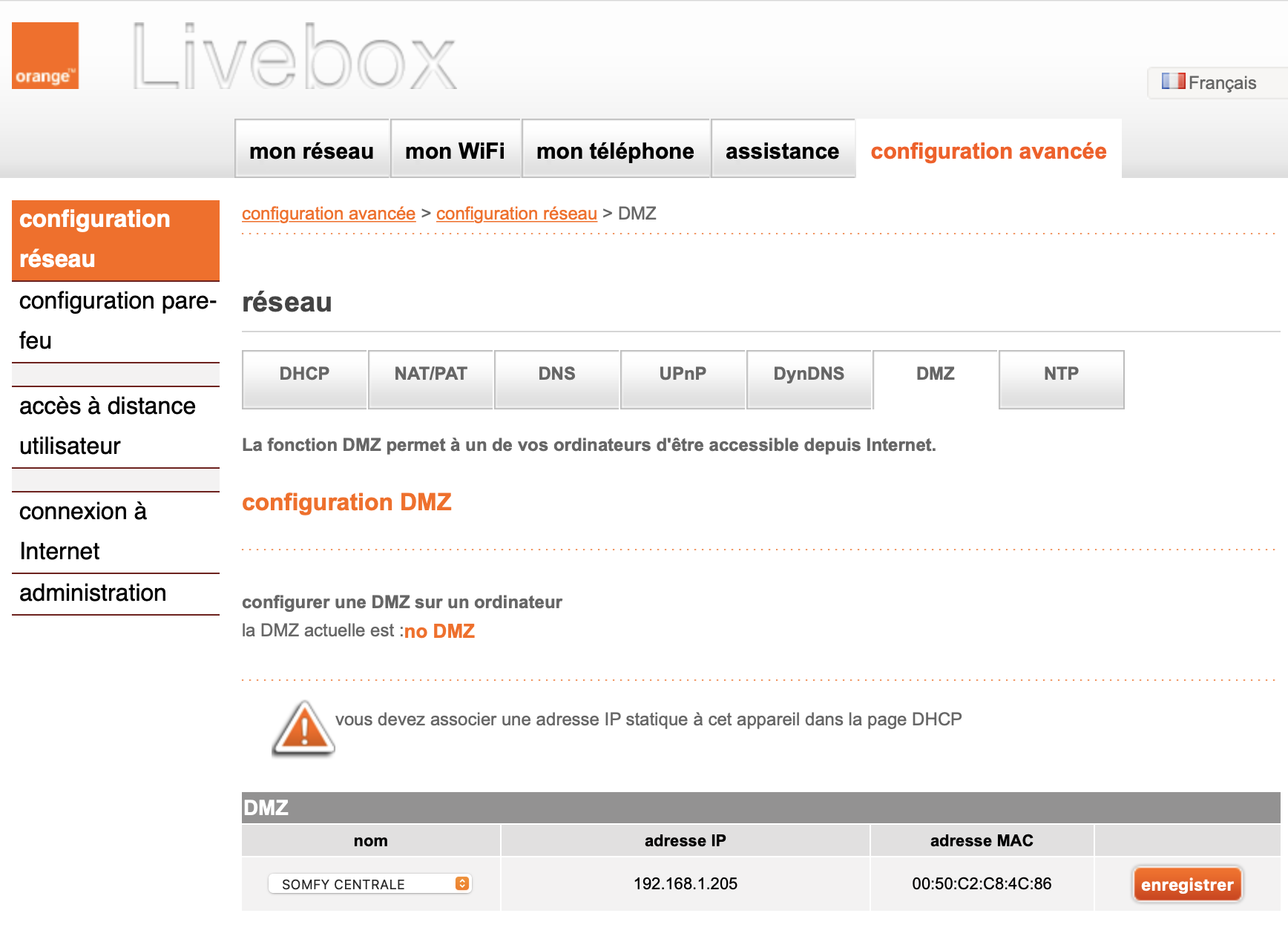
Task: Click the Livebox title logo
Action: 295,57
